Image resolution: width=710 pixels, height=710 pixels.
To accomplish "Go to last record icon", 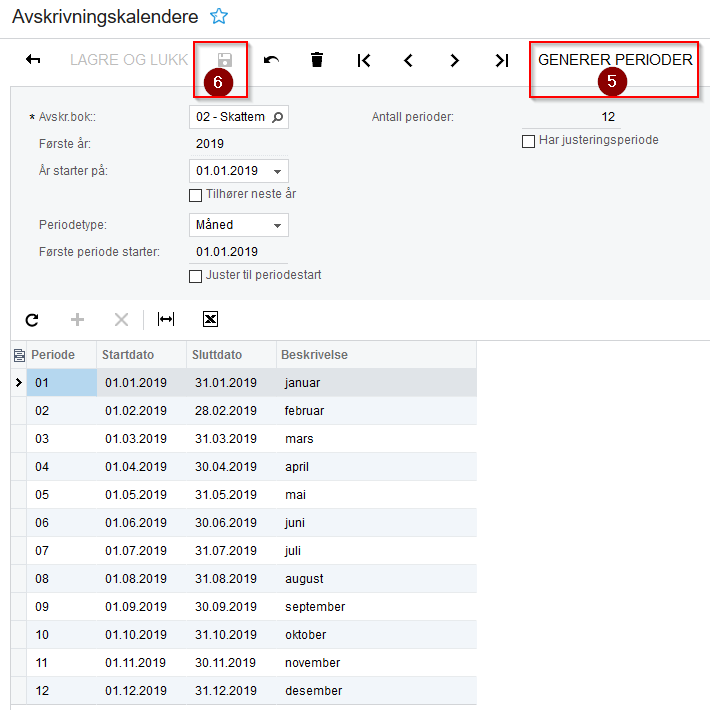I will pos(502,60).
